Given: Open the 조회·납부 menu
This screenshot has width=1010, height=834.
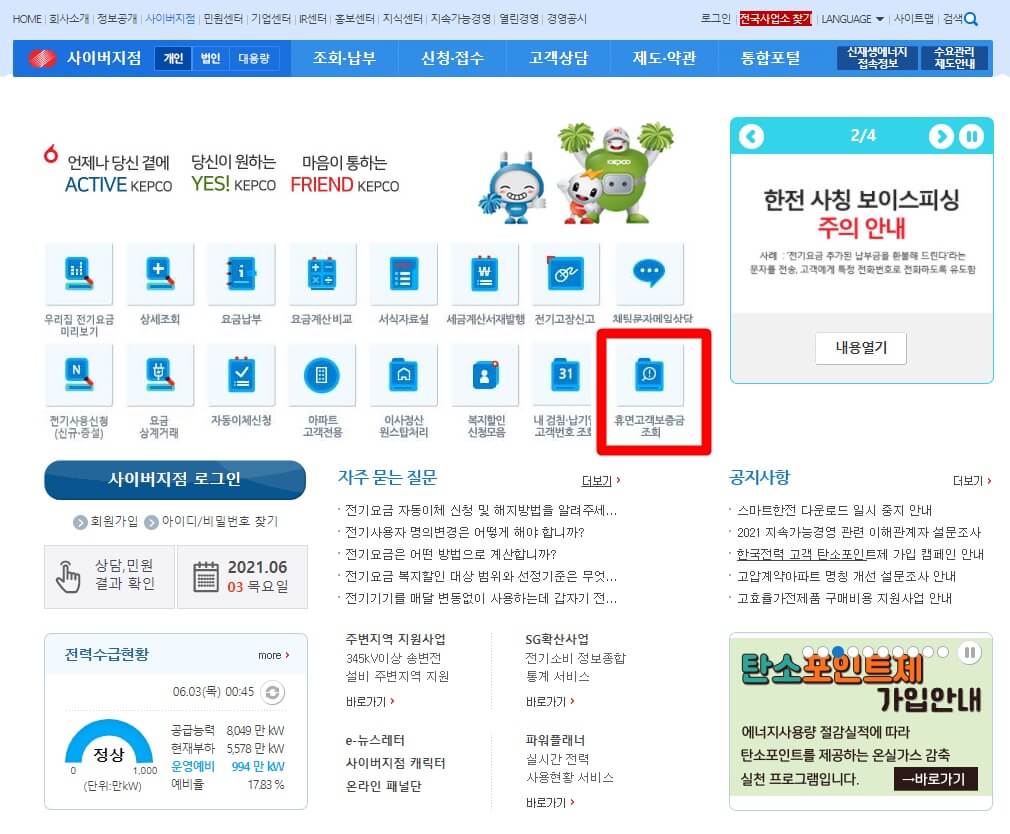Looking at the screenshot, I should coord(345,58).
